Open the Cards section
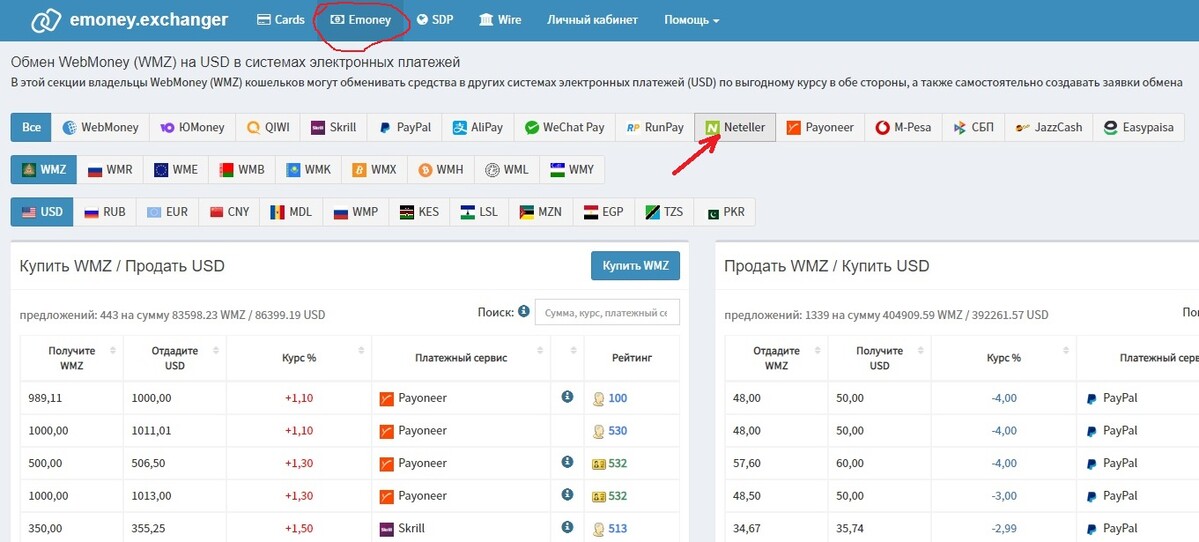 (281, 20)
